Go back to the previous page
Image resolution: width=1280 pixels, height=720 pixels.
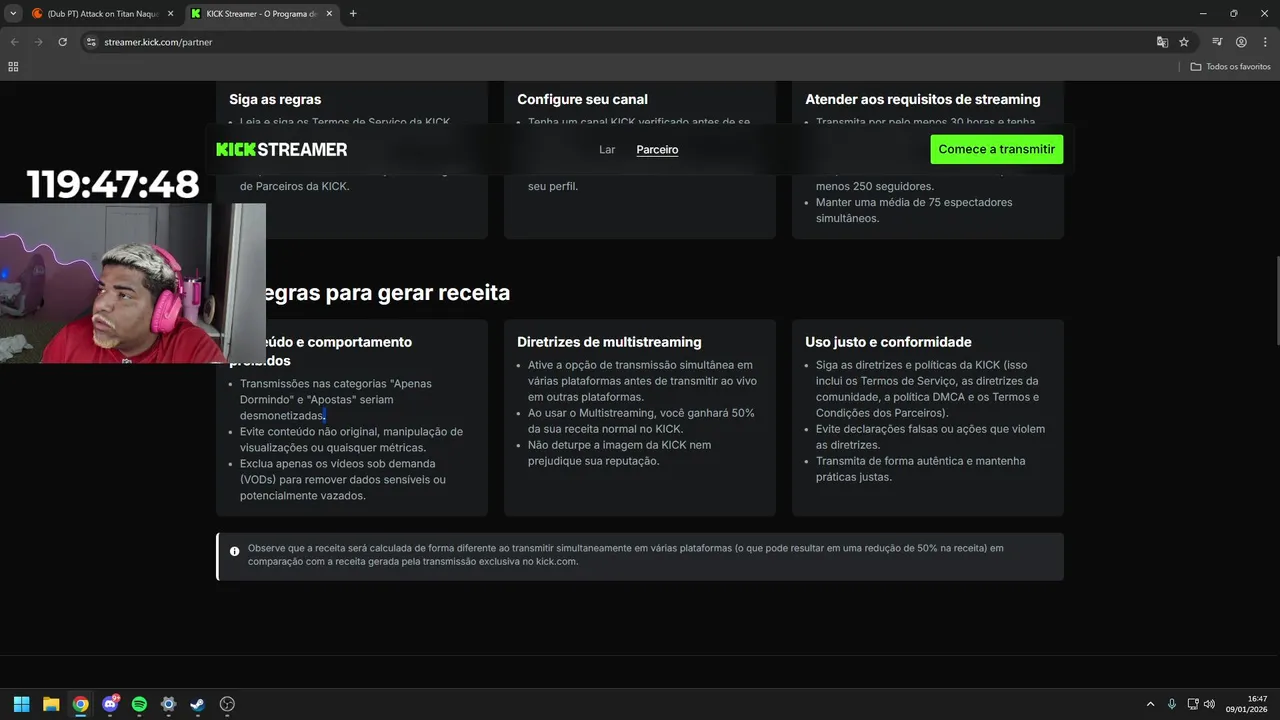[x=14, y=42]
